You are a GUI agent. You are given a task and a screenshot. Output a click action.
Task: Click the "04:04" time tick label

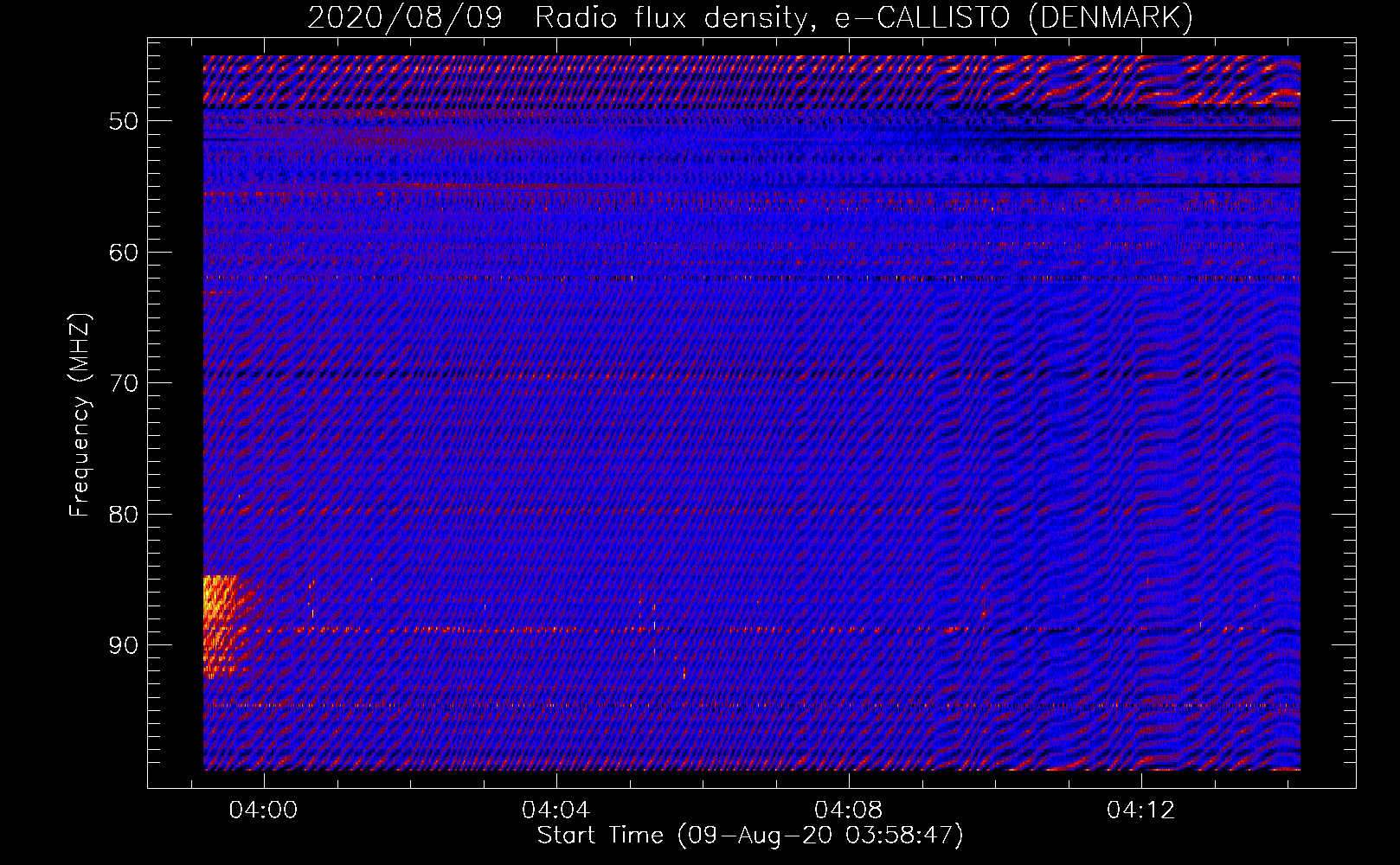pos(556,811)
